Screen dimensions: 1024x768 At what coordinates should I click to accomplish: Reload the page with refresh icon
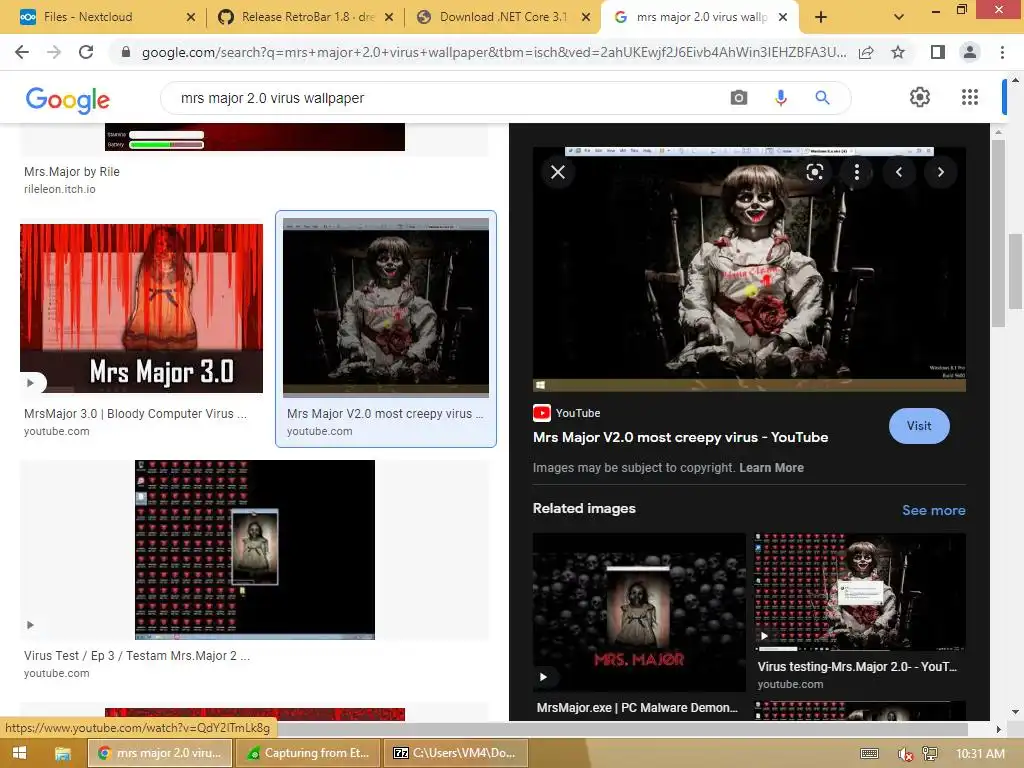pos(86,52)
